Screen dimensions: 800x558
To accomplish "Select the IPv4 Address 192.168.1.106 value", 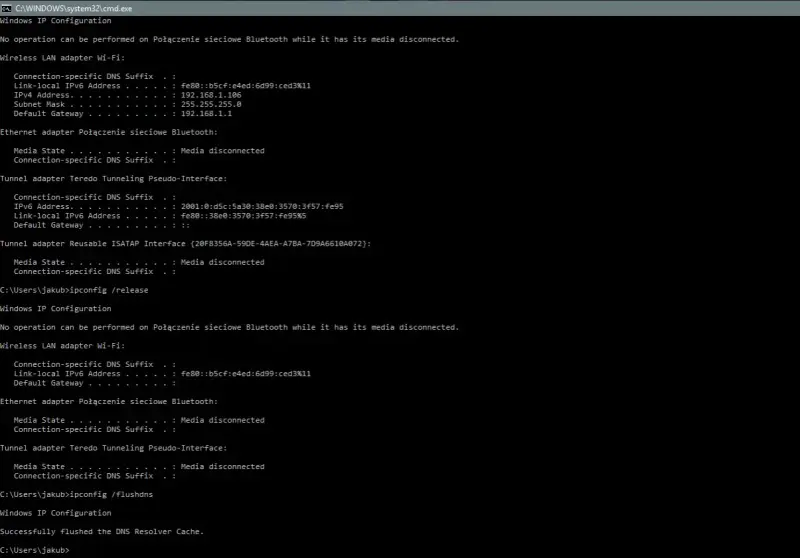I will (211, 95).
